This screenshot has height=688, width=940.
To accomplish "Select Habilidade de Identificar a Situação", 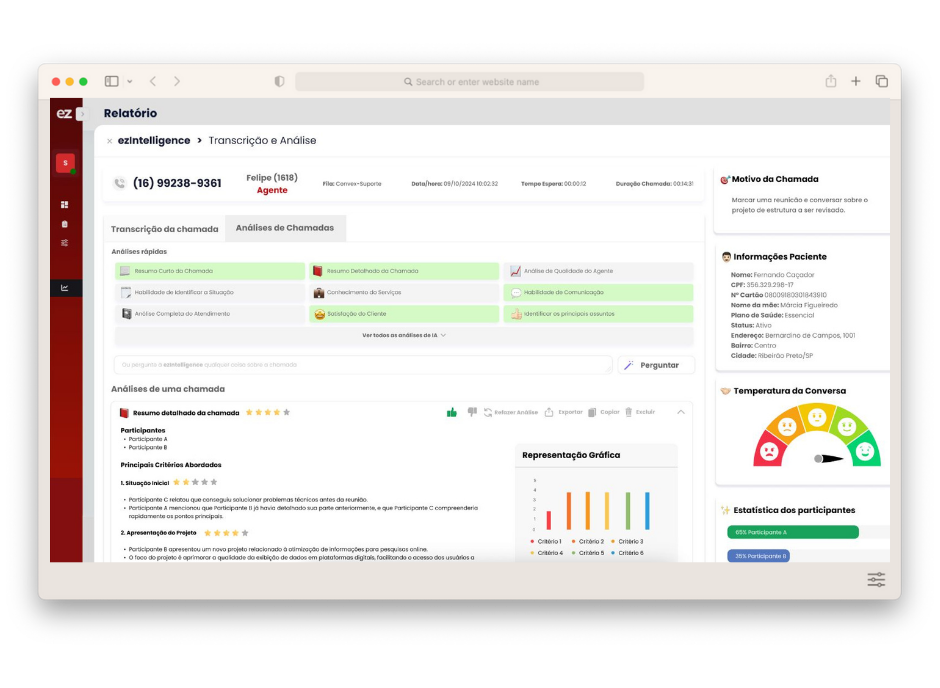I will point(210,292).
